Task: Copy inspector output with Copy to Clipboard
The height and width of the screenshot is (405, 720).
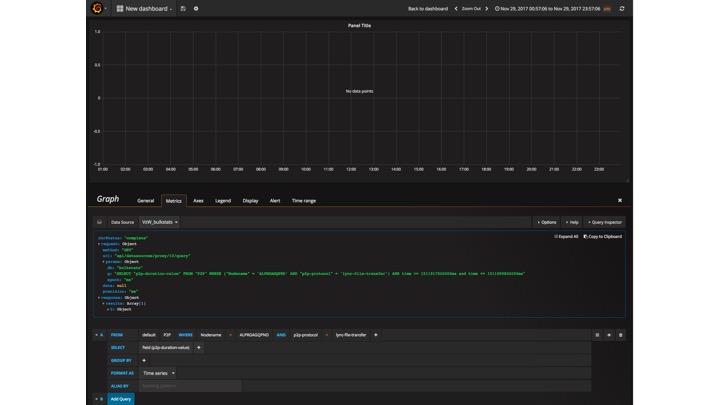Action: pyautogui.click(x=602, y=236)
